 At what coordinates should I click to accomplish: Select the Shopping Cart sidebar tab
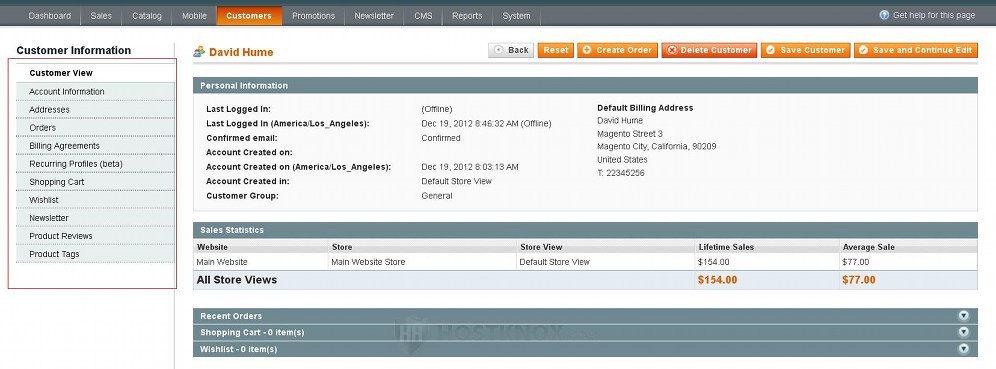tap(95, 182)
